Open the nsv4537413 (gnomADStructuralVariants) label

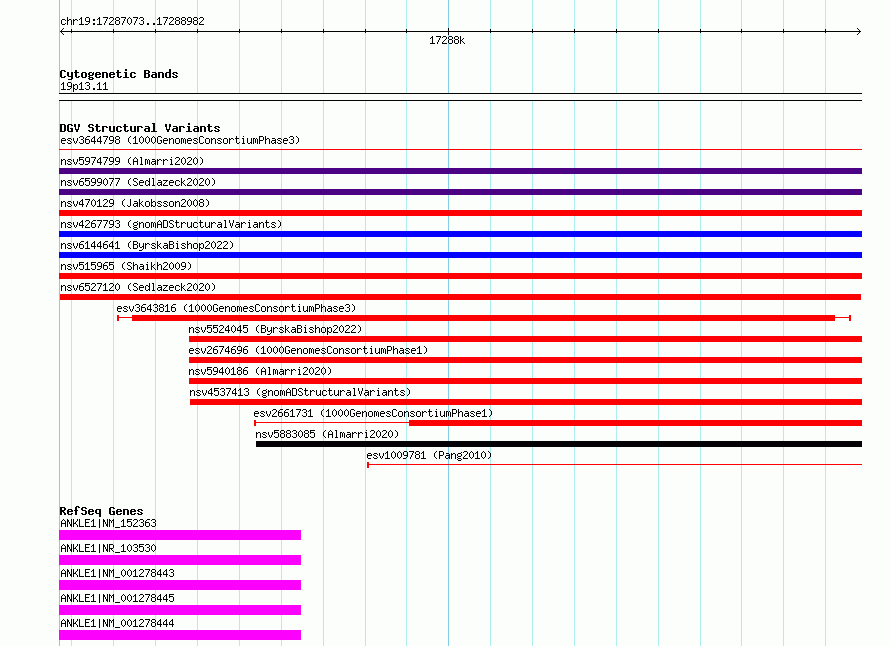point(300,392)
